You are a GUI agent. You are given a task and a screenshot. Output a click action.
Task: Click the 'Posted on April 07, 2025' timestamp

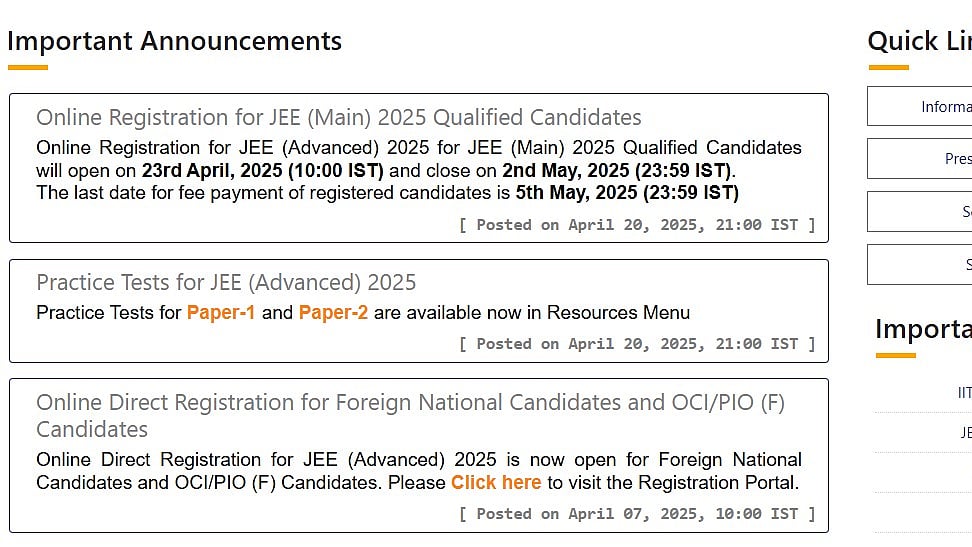coord(637,514)
